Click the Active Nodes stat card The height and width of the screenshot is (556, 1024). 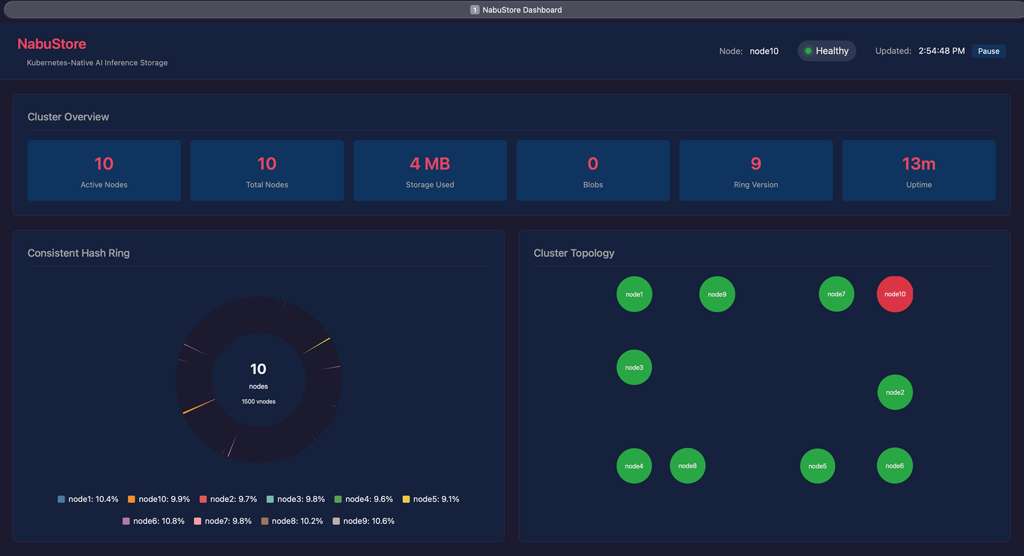point(104,170)
